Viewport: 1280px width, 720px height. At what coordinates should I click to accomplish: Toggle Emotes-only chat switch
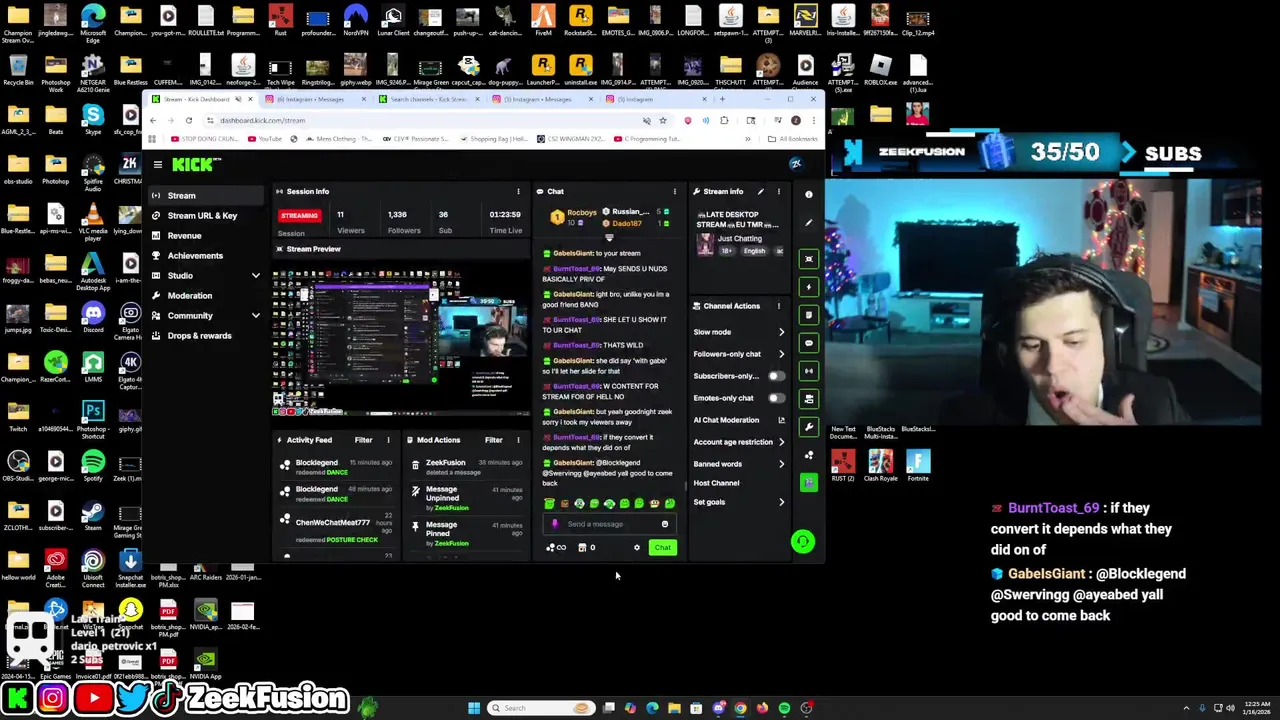coord(776,398)
